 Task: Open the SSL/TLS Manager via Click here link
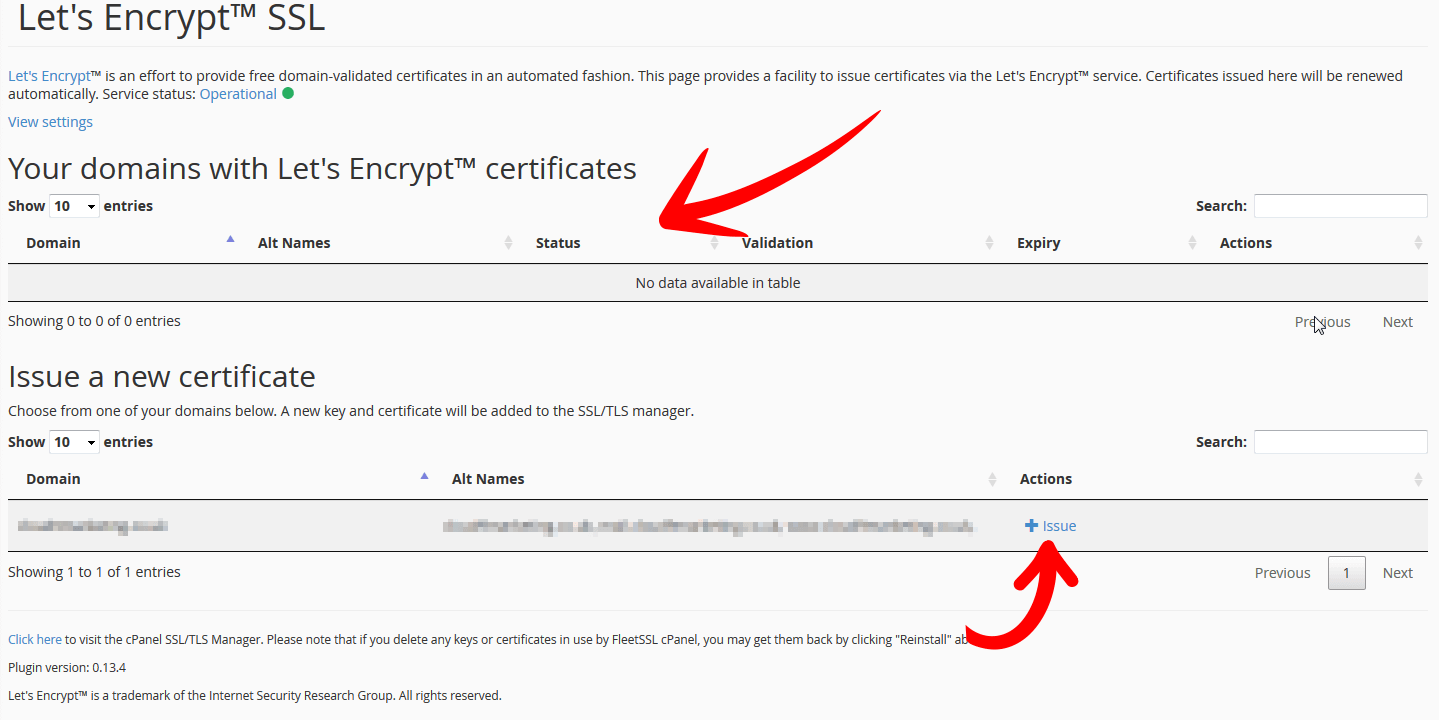tap(35, 639)
